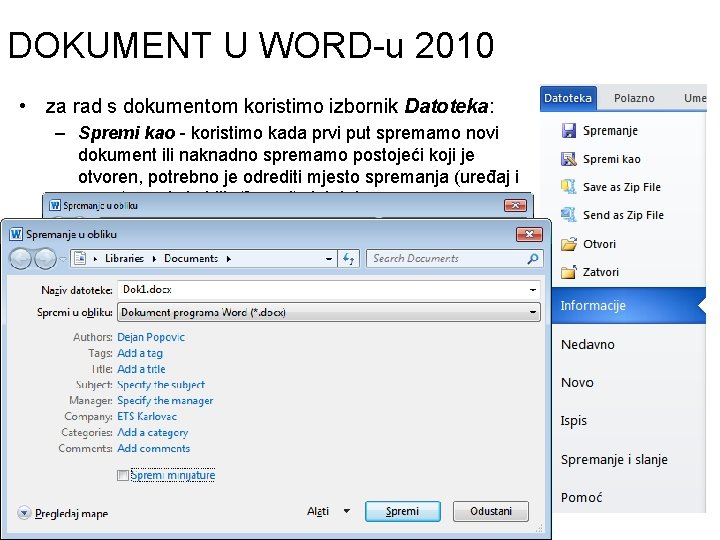
Task: Select Nedavno in the file menu
Action: [588, 344]
